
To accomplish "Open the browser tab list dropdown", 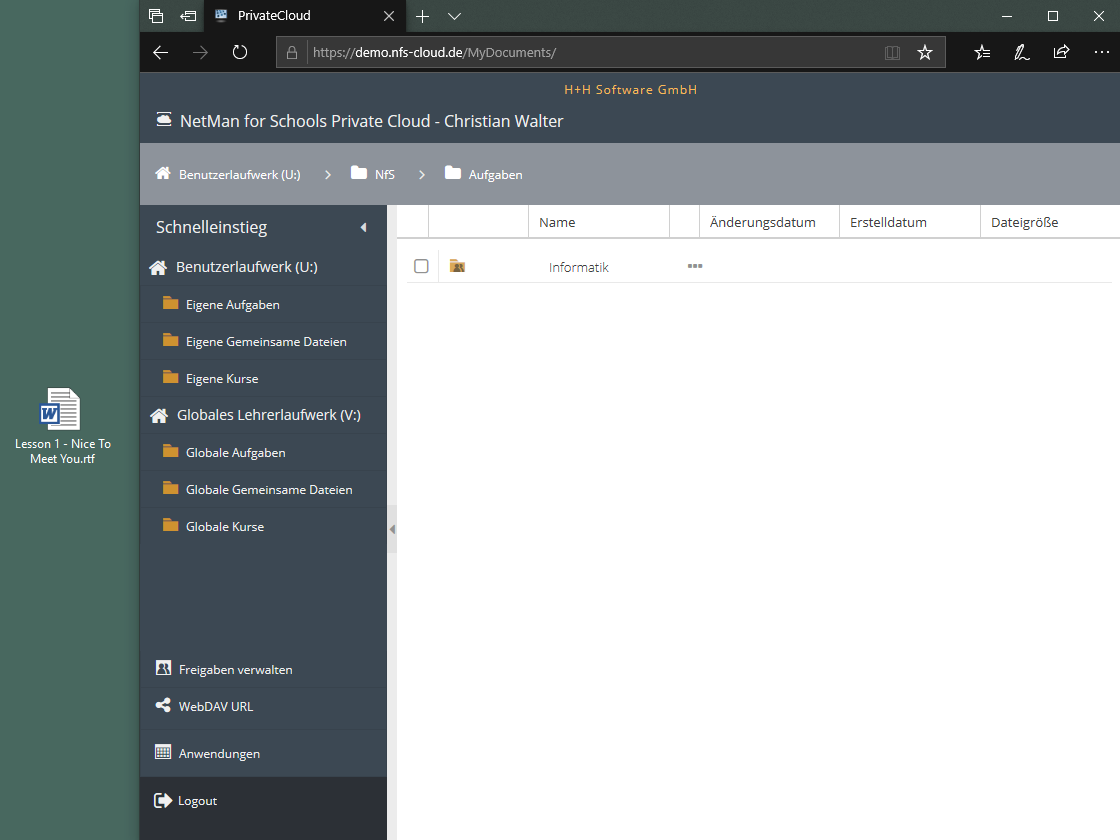I will click(x=455, y=16).
